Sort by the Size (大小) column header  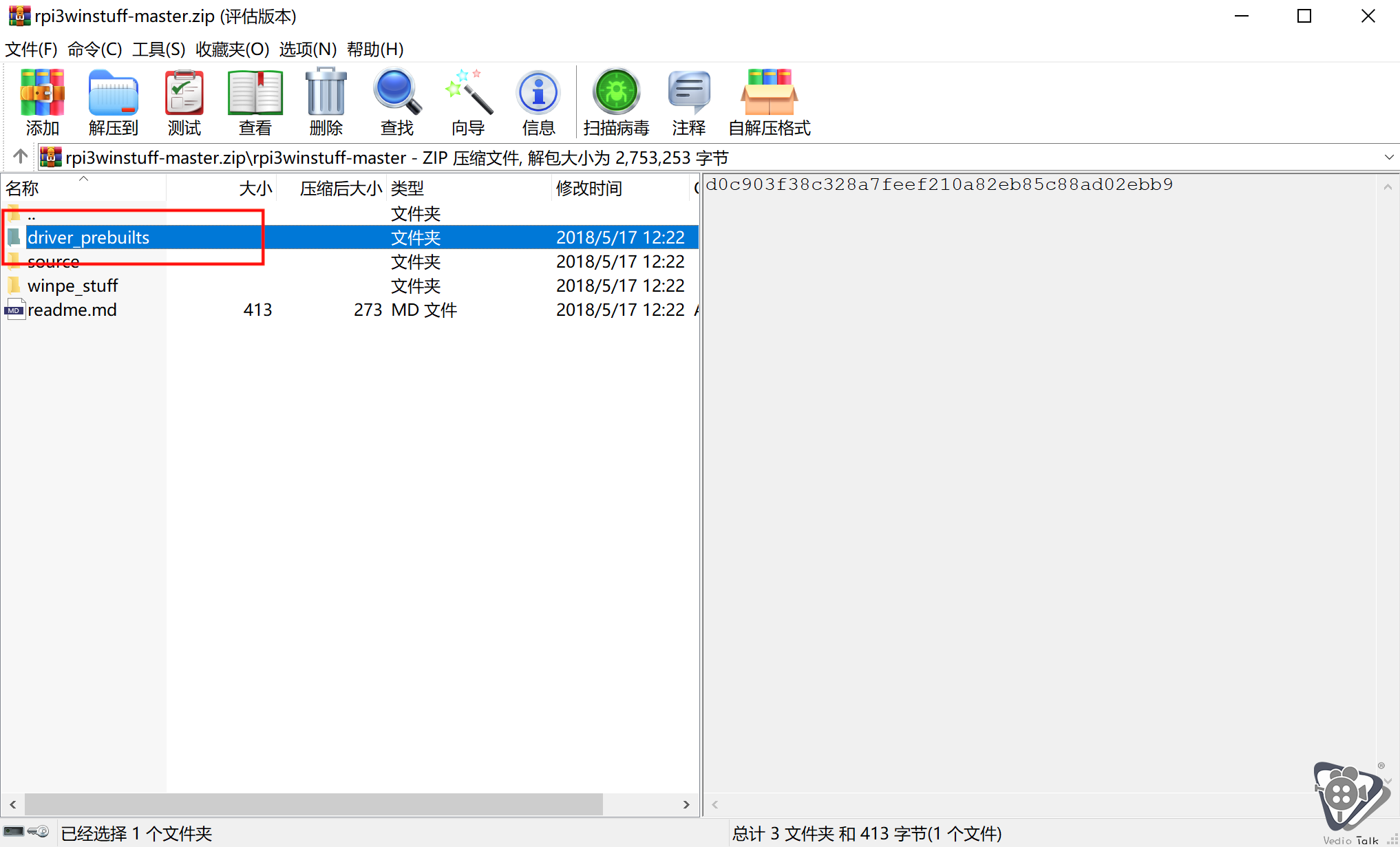click(x=221, y=188)
